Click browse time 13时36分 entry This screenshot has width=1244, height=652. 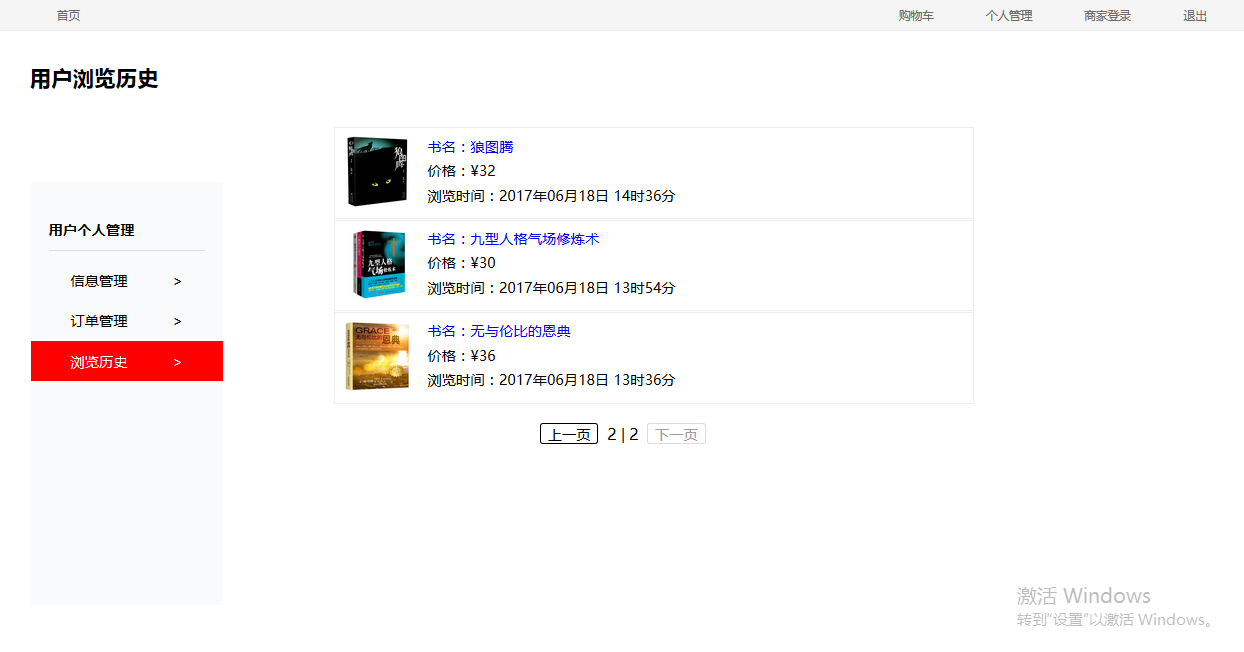point(551,380)
